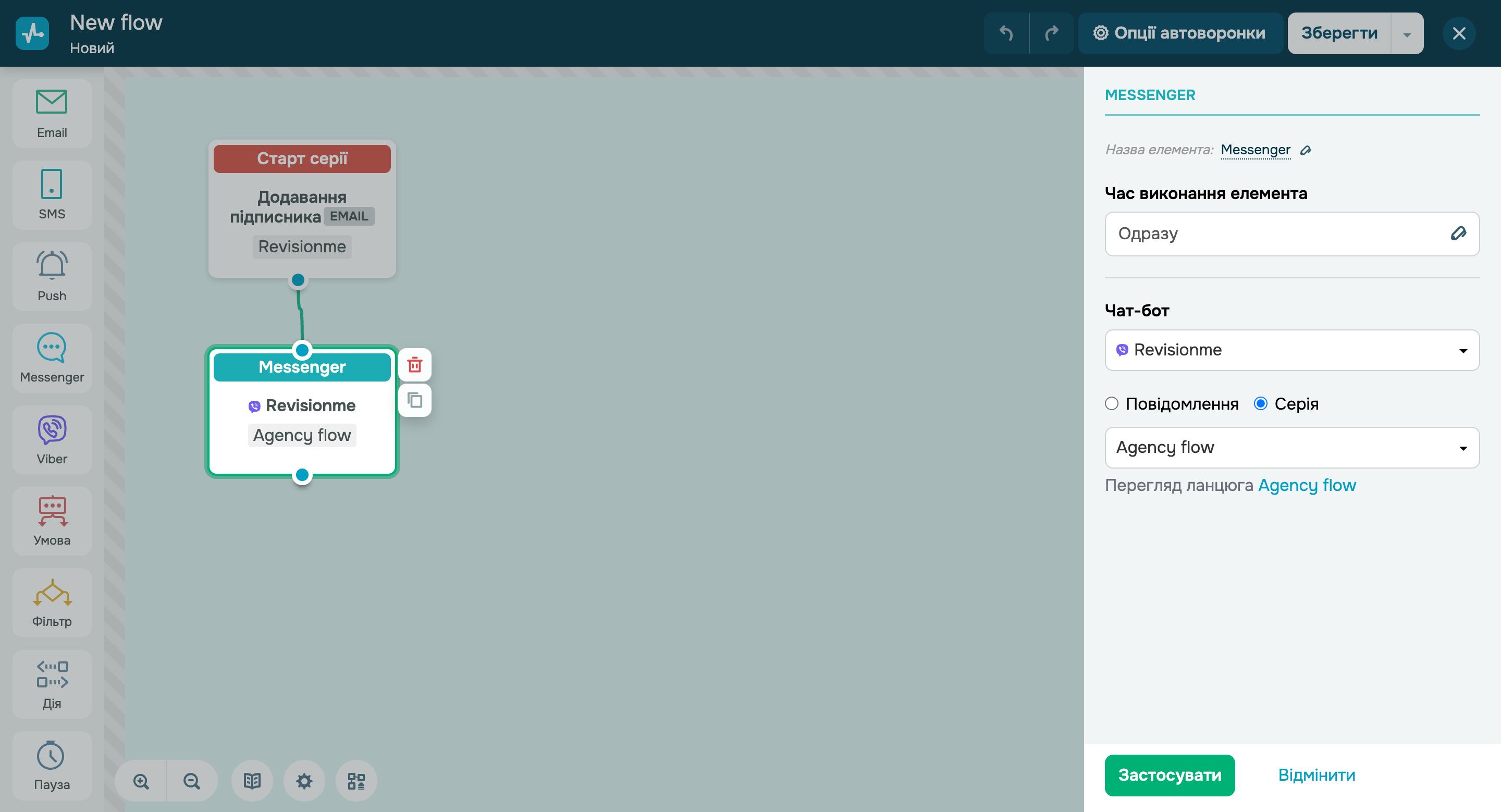The width and height of the screenshot is (1501, 812).
Task: Click the undo arrow in header
Action: click(x=1006, y=33)
